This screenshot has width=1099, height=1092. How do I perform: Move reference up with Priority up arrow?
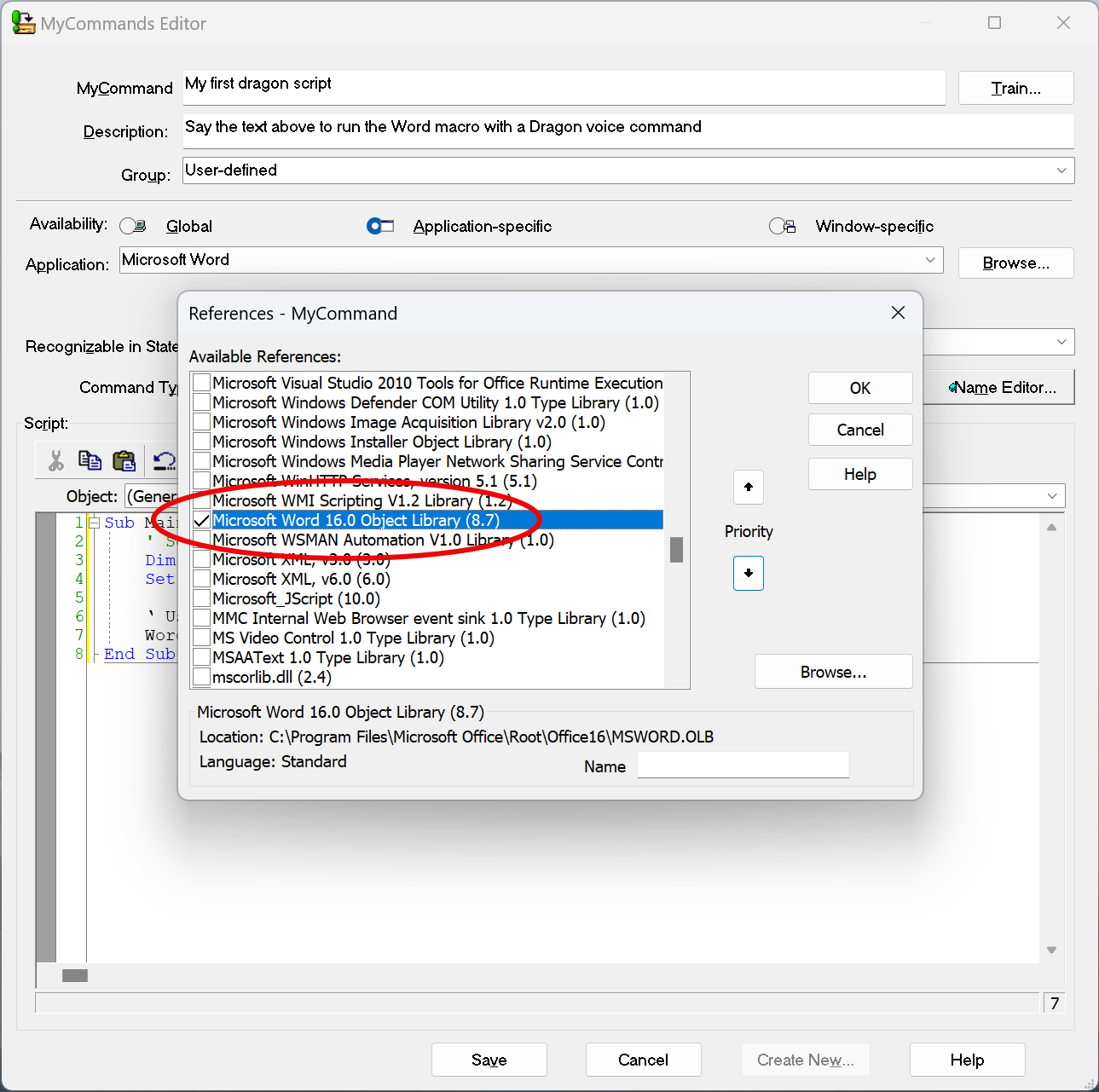(x=749, y=487)
